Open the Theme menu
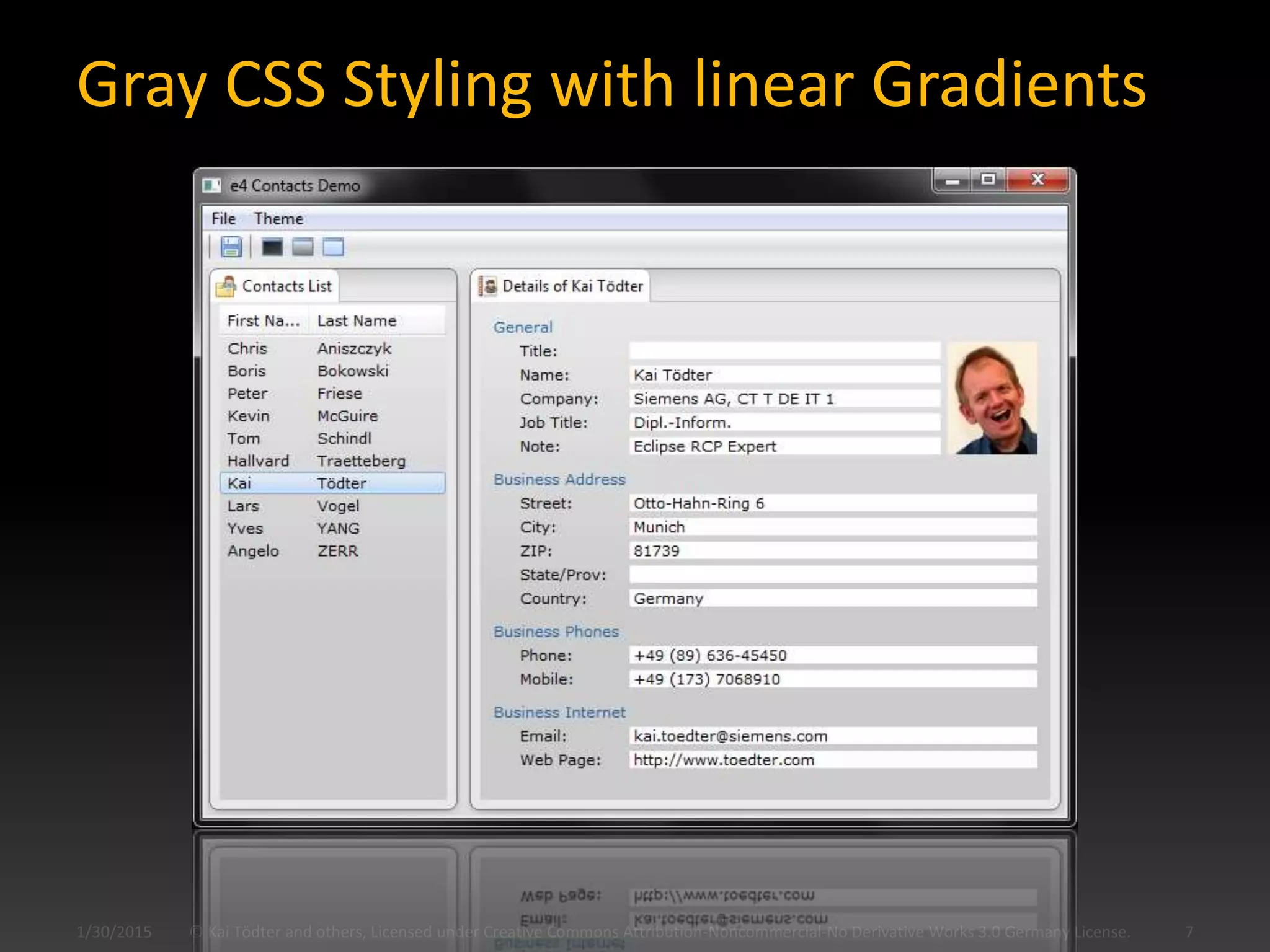 278,219
